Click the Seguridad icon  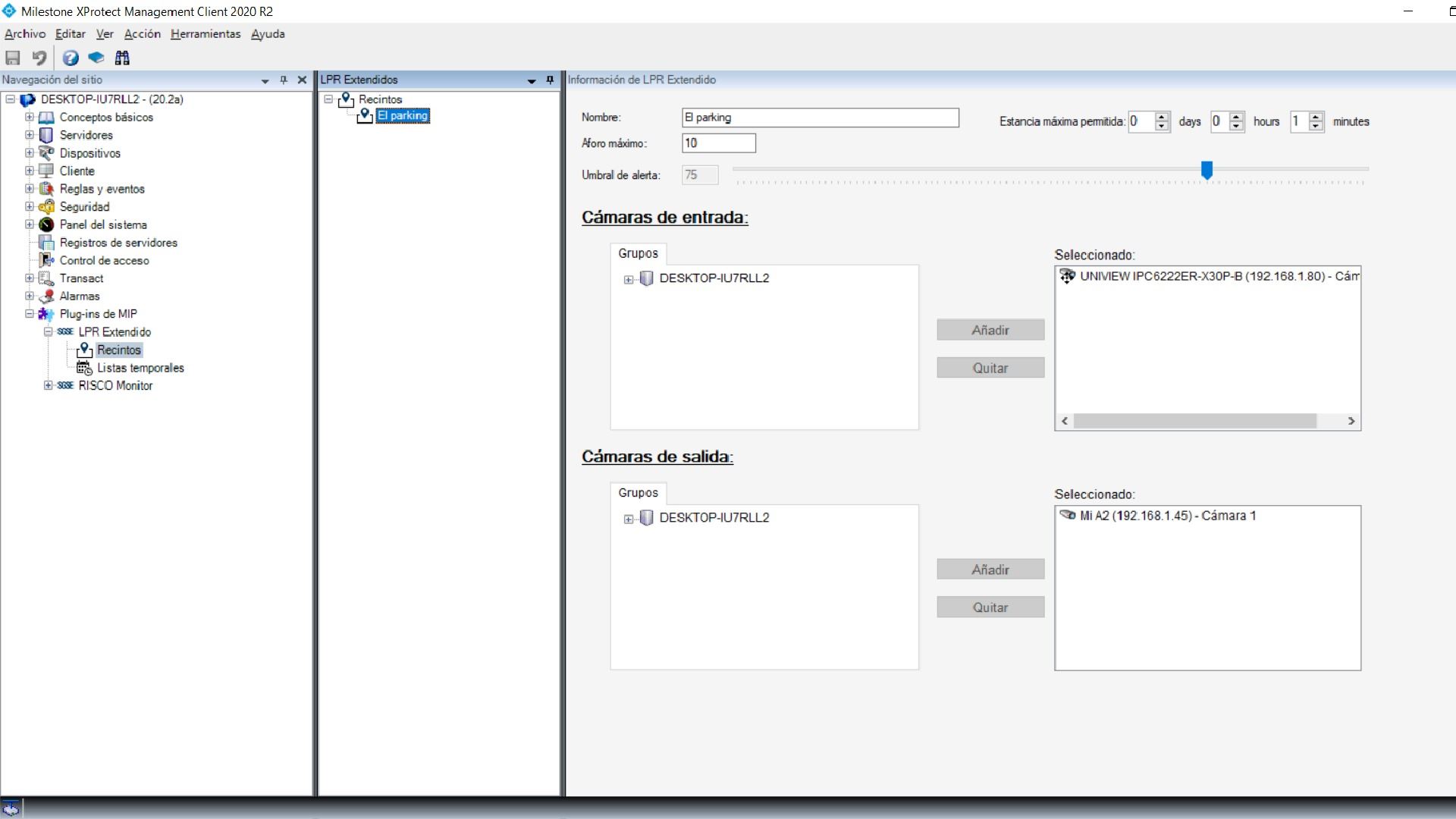(46, 206)
